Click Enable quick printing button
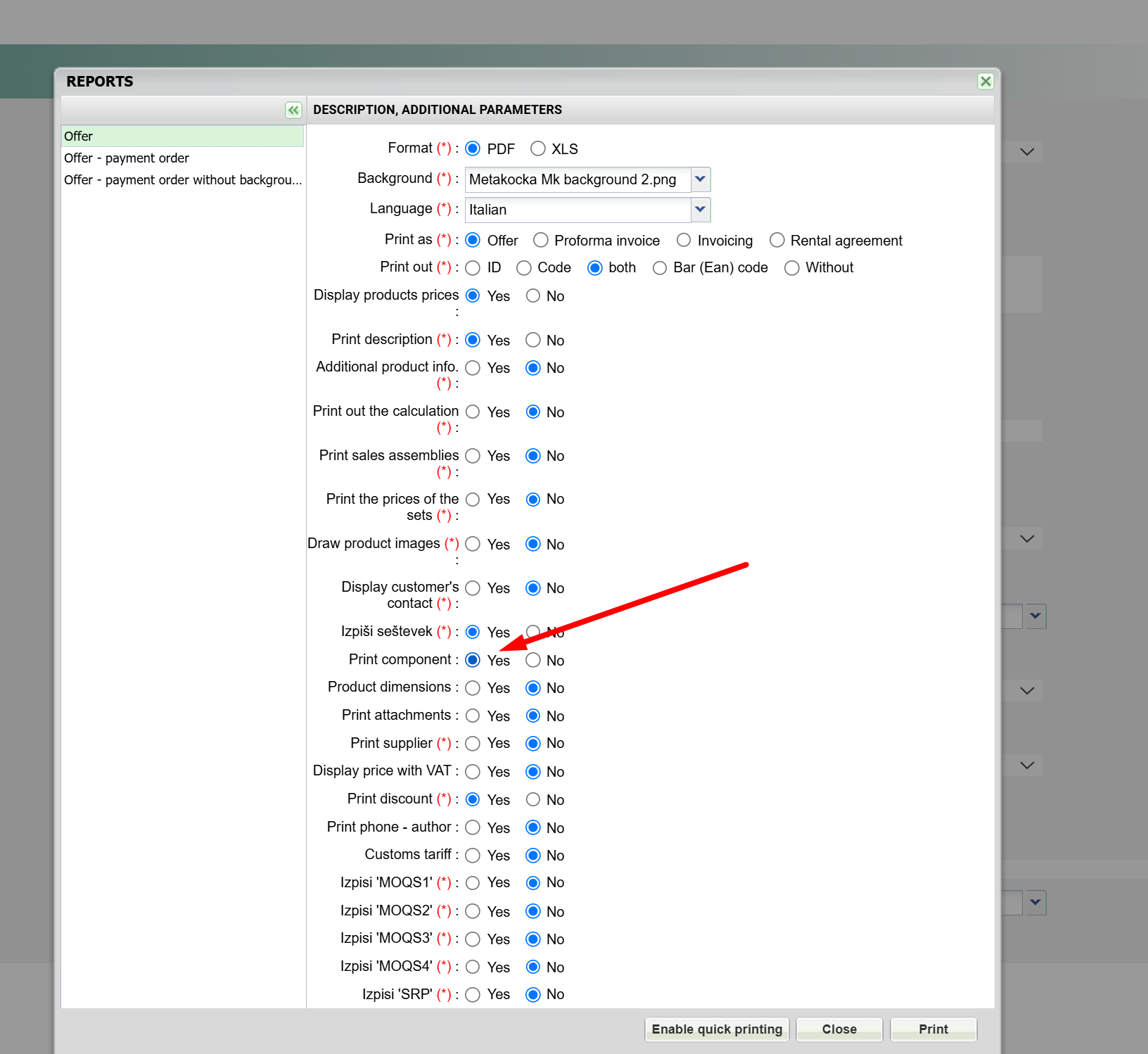 [717, 1029]
